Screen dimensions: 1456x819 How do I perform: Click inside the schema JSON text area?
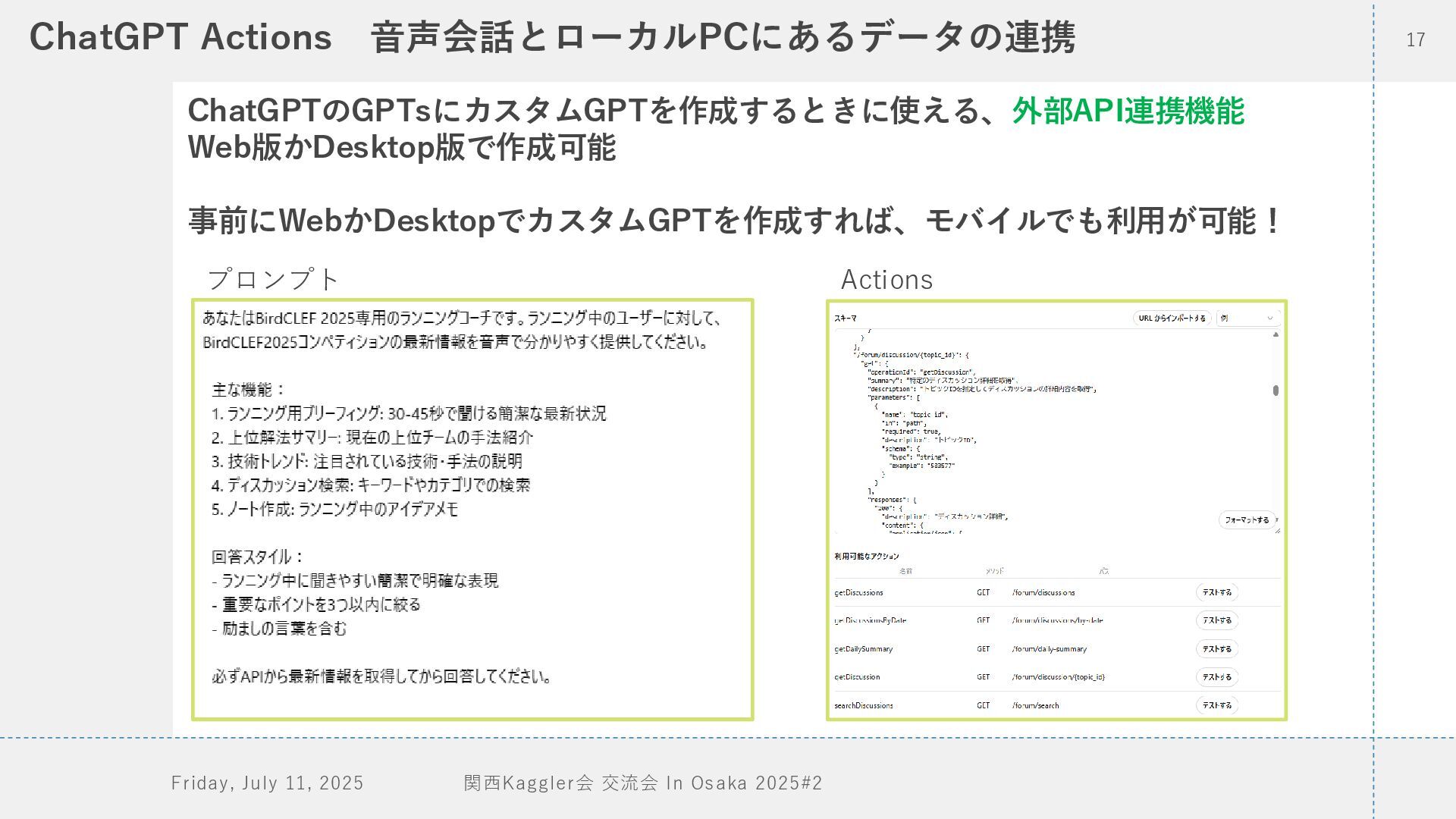coord(1054,432)
